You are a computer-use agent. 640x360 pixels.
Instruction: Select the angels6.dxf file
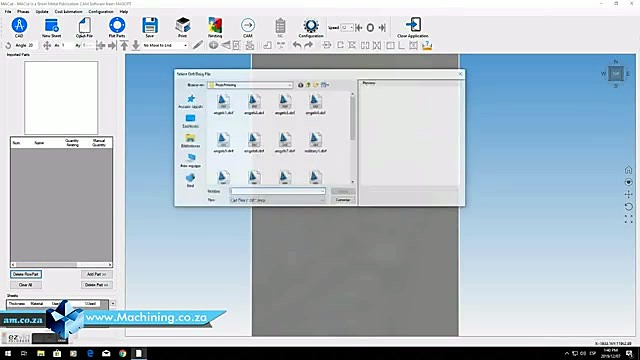(254, 142)
